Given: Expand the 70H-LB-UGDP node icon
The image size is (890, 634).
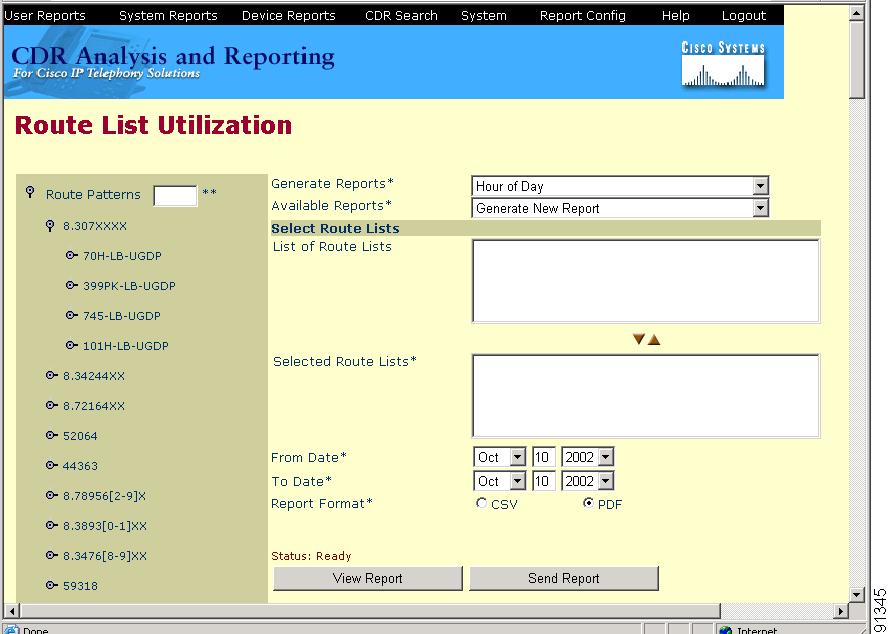Looking at the screenshot, I should point(72,255).
